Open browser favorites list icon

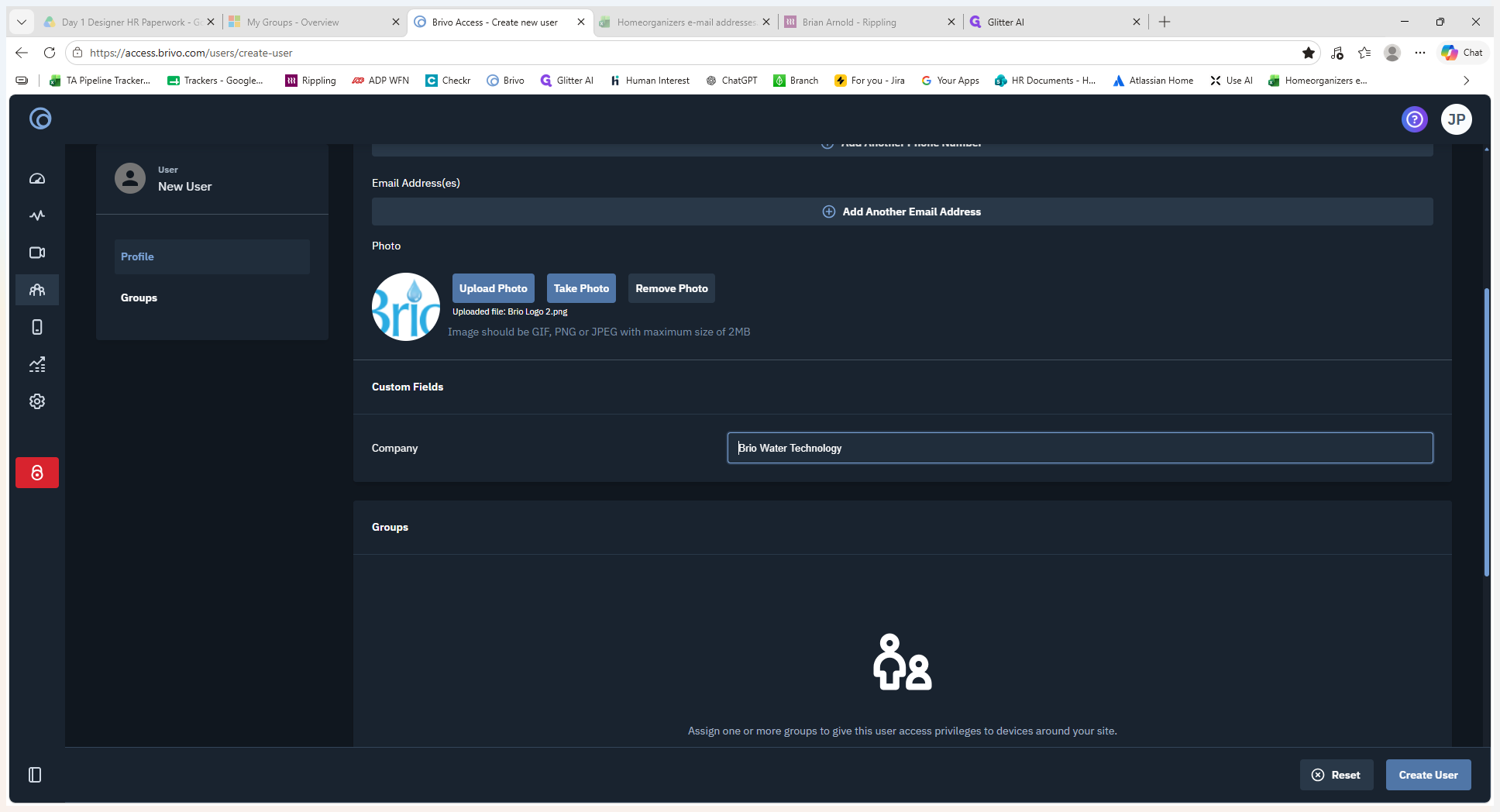pyautogui.click(x=1364, y=53)
